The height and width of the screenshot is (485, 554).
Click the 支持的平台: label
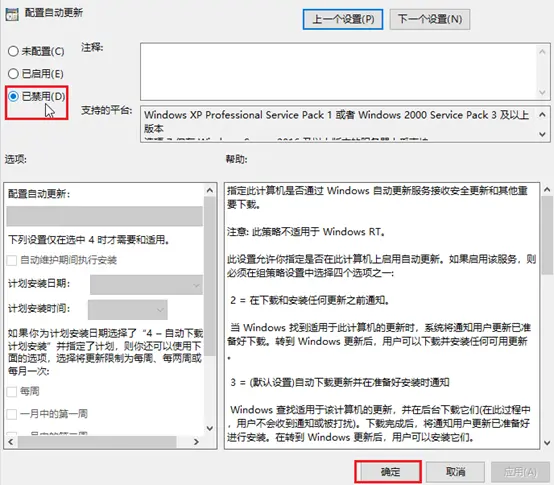pos(106,110)
